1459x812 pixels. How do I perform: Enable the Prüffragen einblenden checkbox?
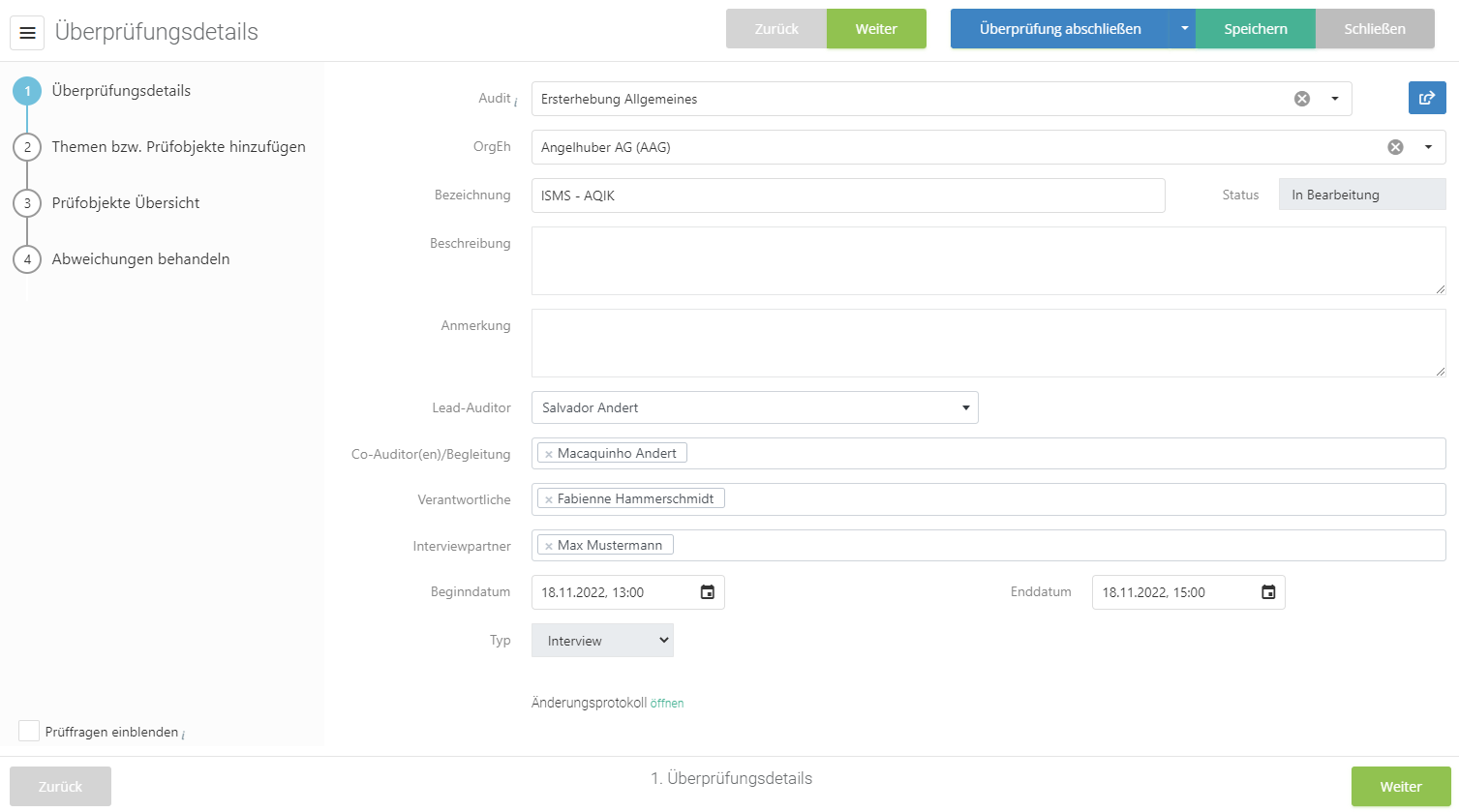click(29, 731)
